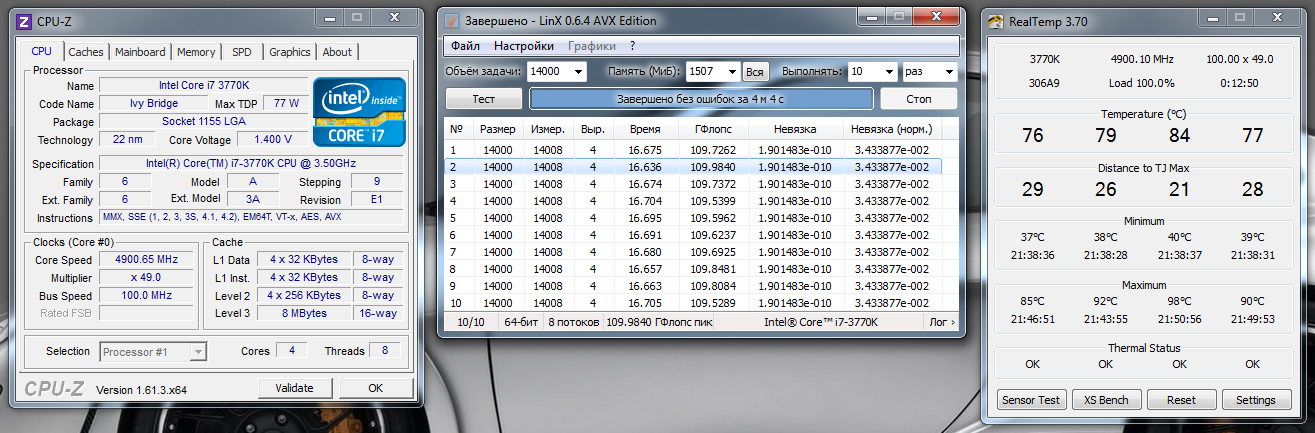Click the Core Speed value field
Screen dimensions: 1315x433
click(x=146, y=260)
